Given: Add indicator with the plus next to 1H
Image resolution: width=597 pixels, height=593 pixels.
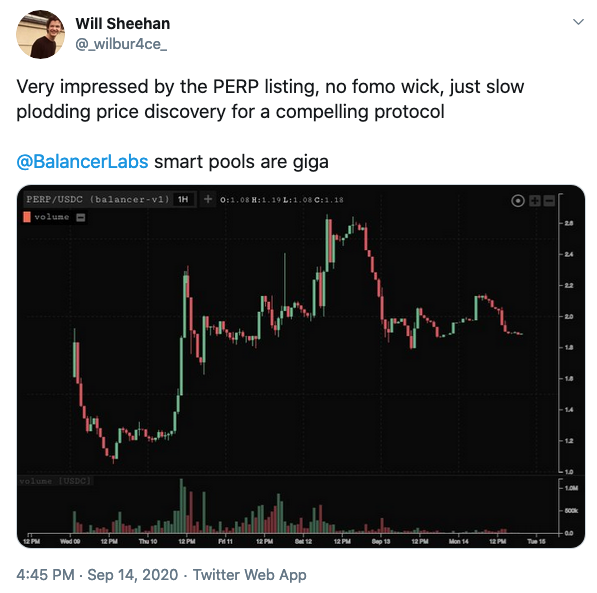Looking at the screenshot, I should click(208, 199).
